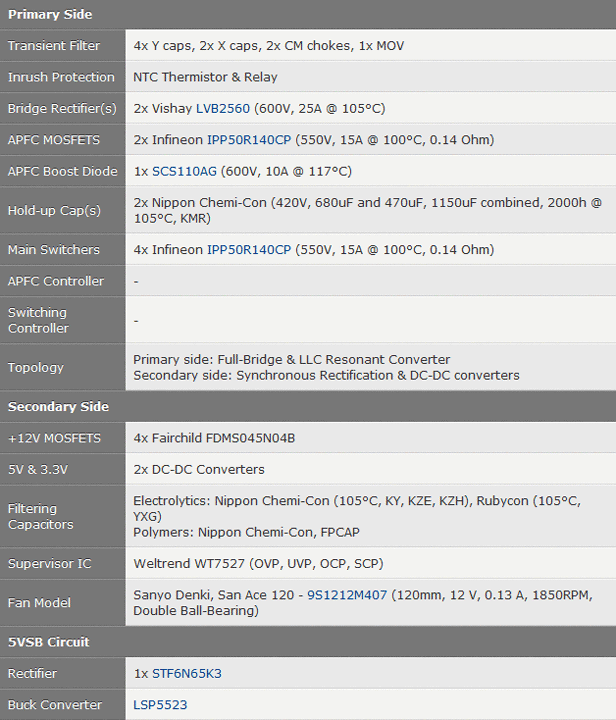The height and width of the screenshot is (720, 616).
Task: Open the LSP5523 buck converter link
Action: (x=160, y=705)
